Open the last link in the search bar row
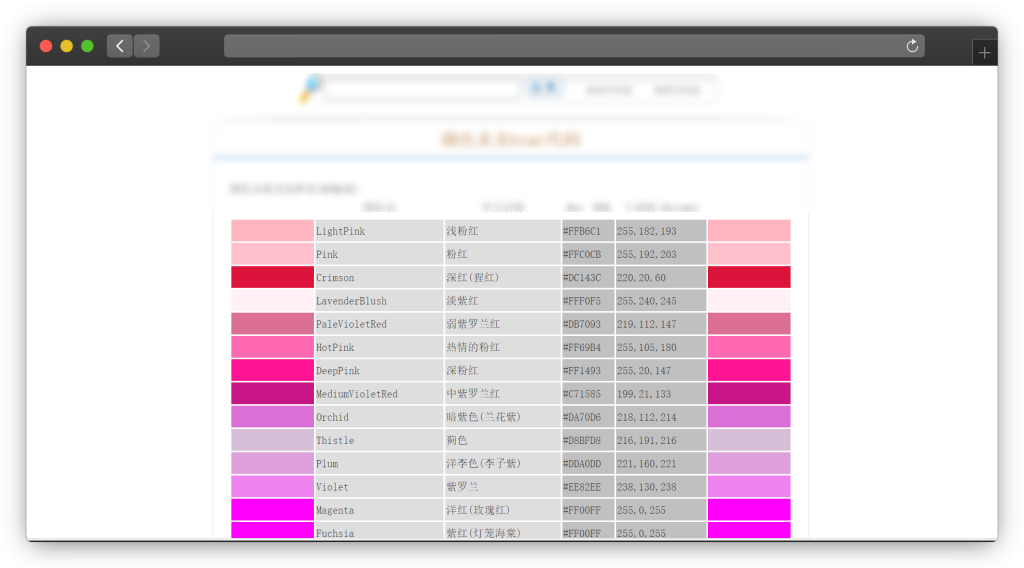 (x=677, y=90)
